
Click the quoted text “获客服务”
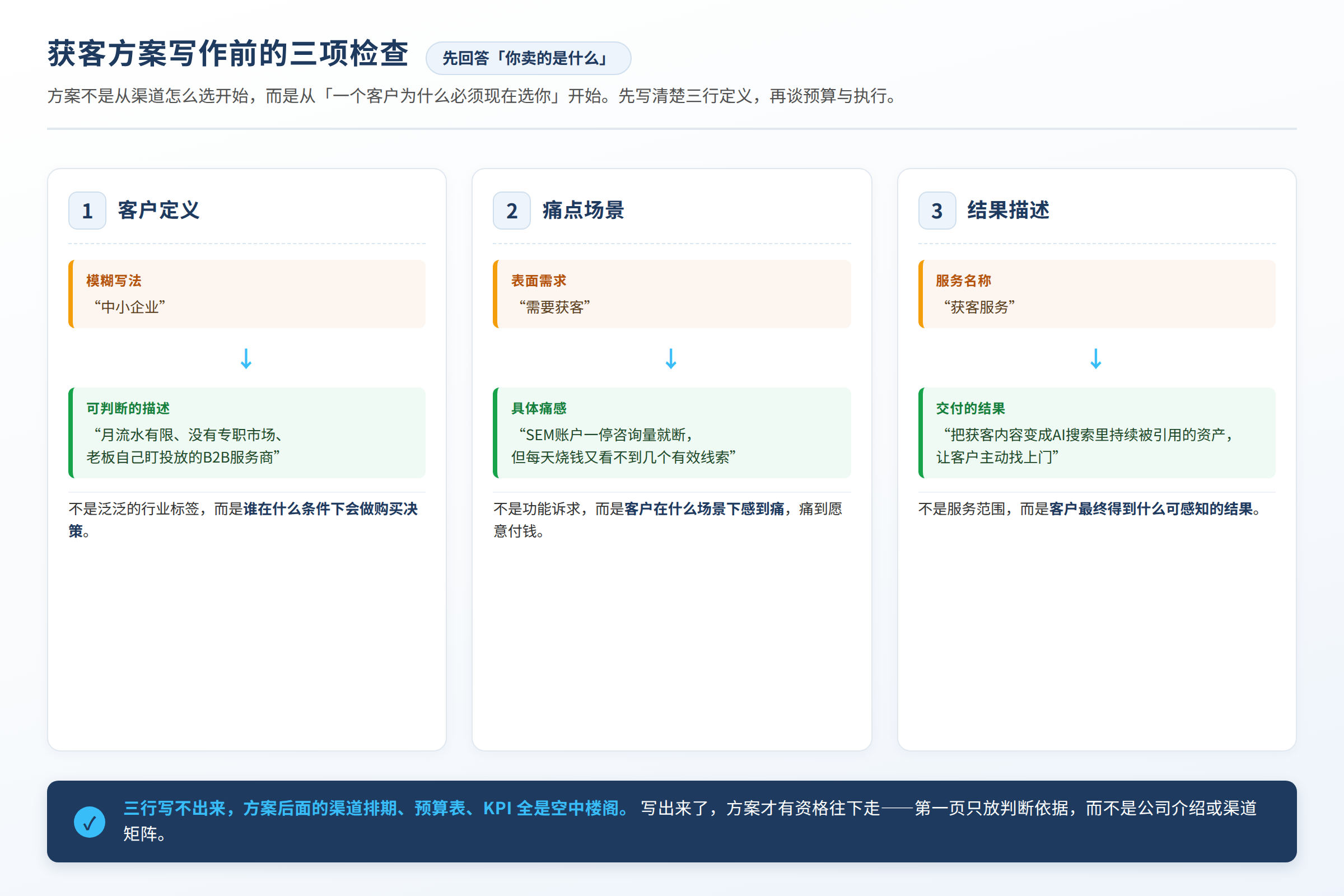979,307
